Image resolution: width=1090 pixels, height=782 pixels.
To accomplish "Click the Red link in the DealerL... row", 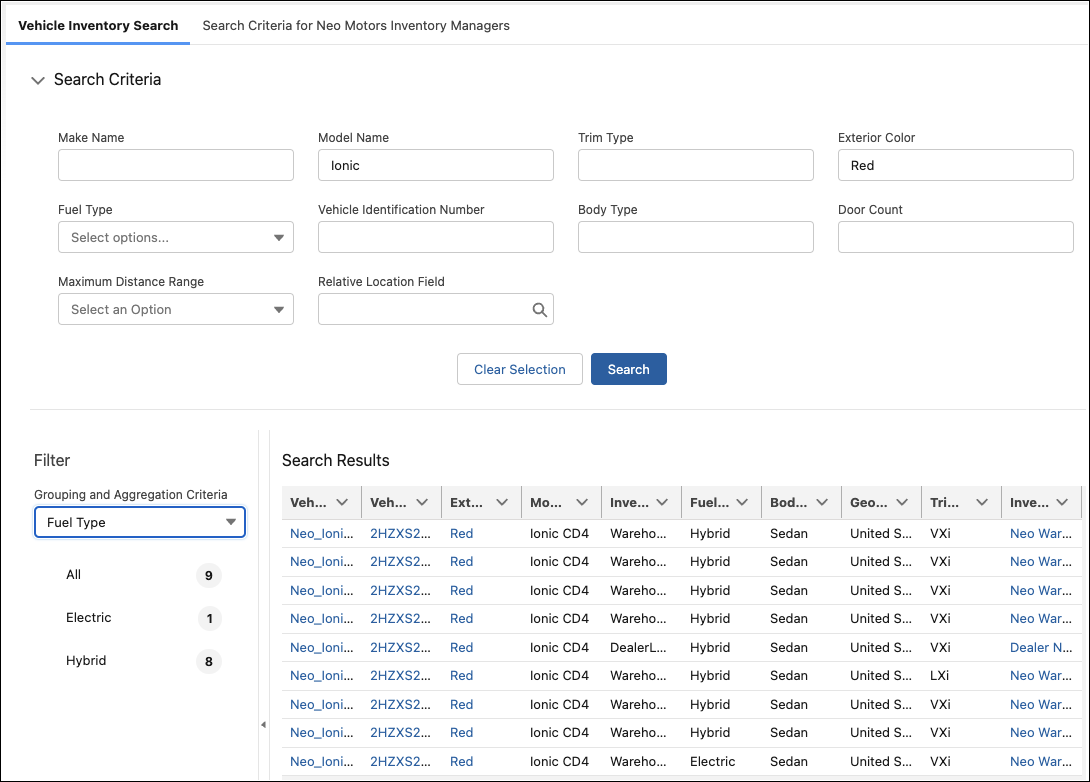I will 461,648.
